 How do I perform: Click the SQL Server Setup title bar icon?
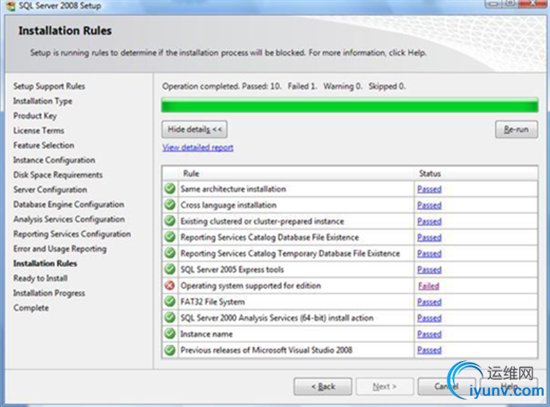(x=11, y=6)
